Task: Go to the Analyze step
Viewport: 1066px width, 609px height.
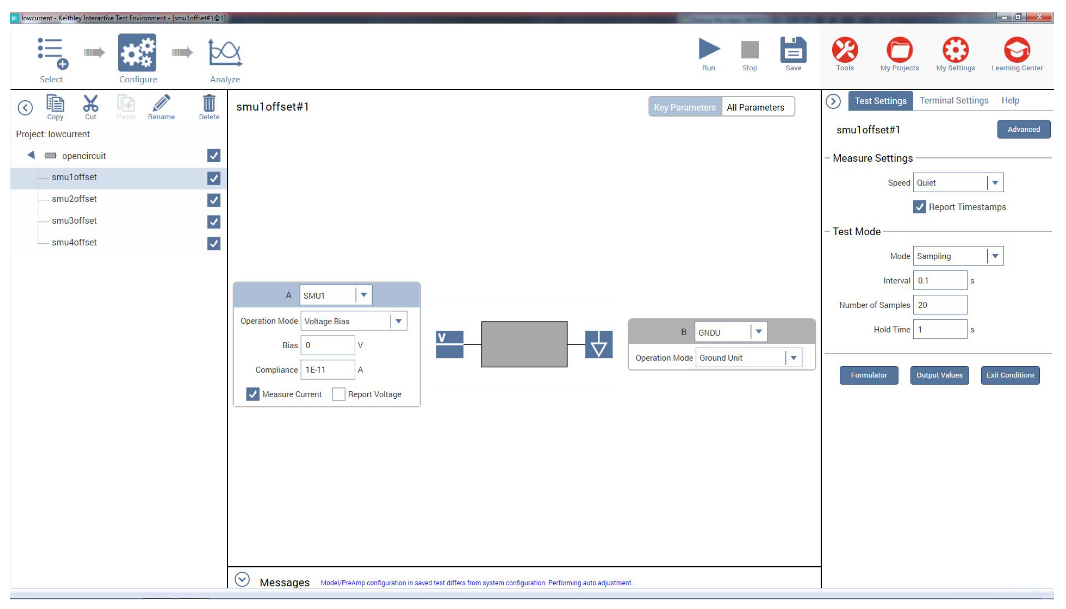Action: [225, 54]
